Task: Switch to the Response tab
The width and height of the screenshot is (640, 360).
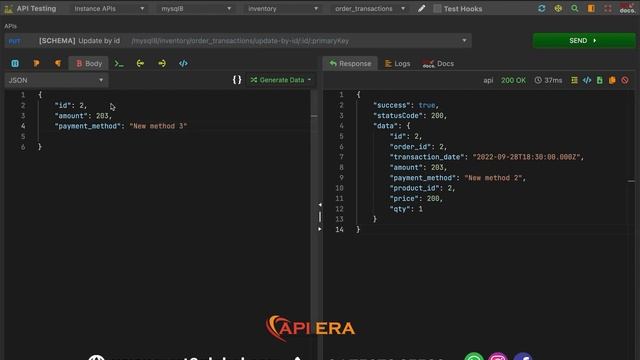Action: [x=350, y=64]
